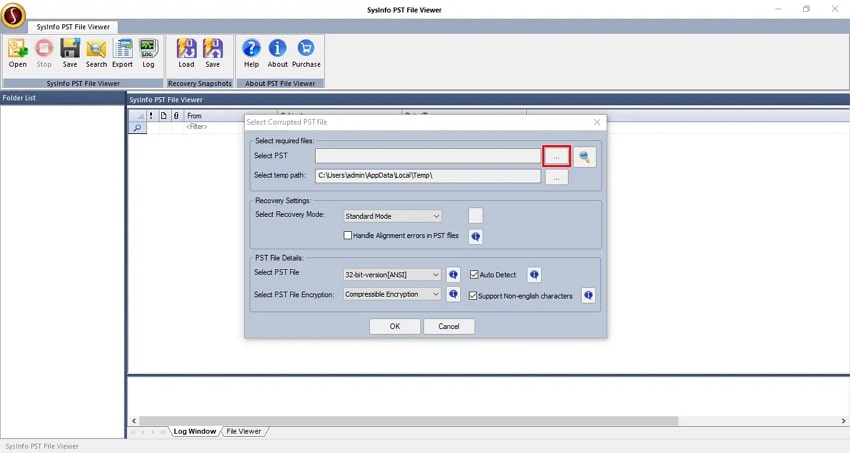Screen dimensions: 850x453
Task: Click the scroll left arrow
Action: 134,420
